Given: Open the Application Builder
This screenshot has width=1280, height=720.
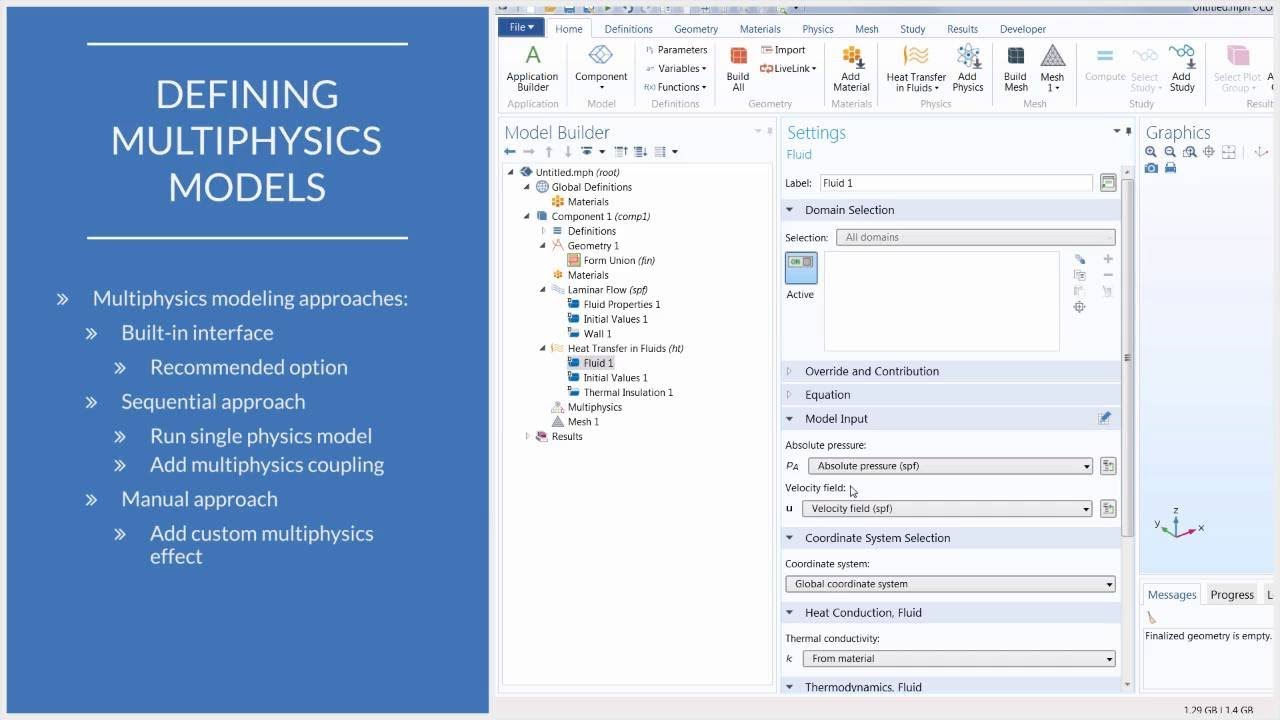Looking at the screenshot, I should (x=532, y=68).
